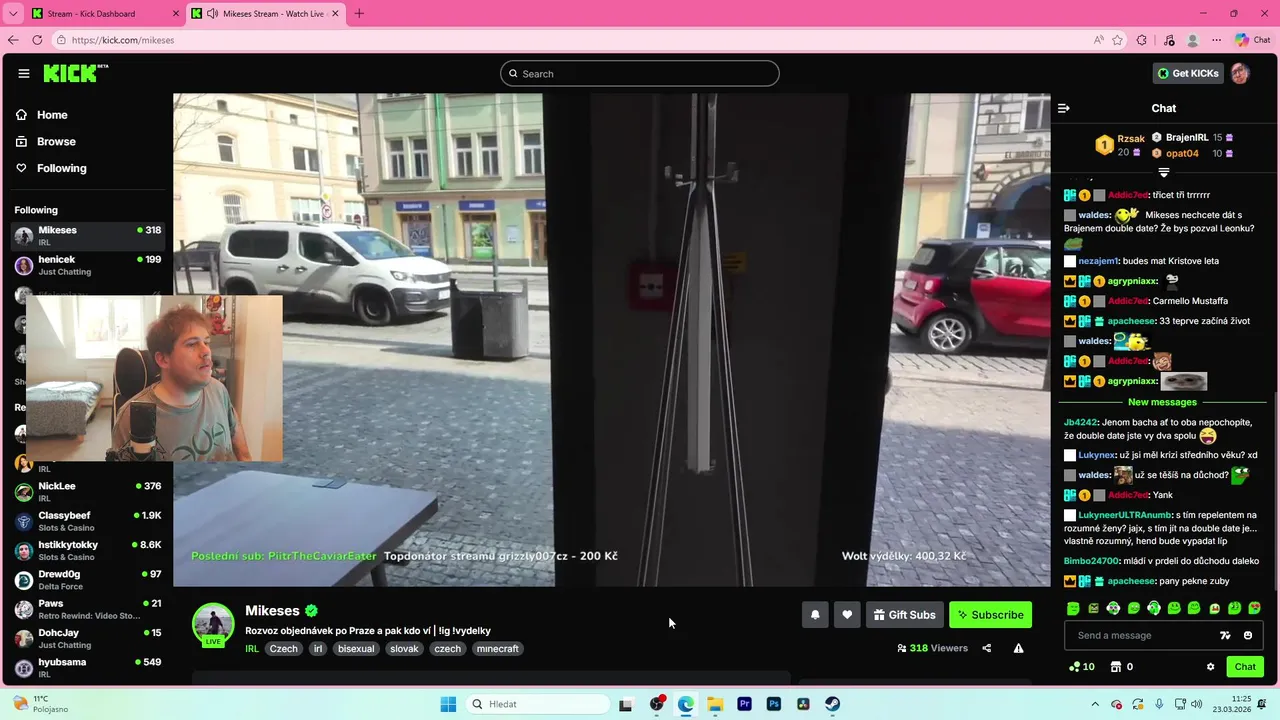
Task: Subscribe to Mikeses channel
Action: click(x=990, y=615)
